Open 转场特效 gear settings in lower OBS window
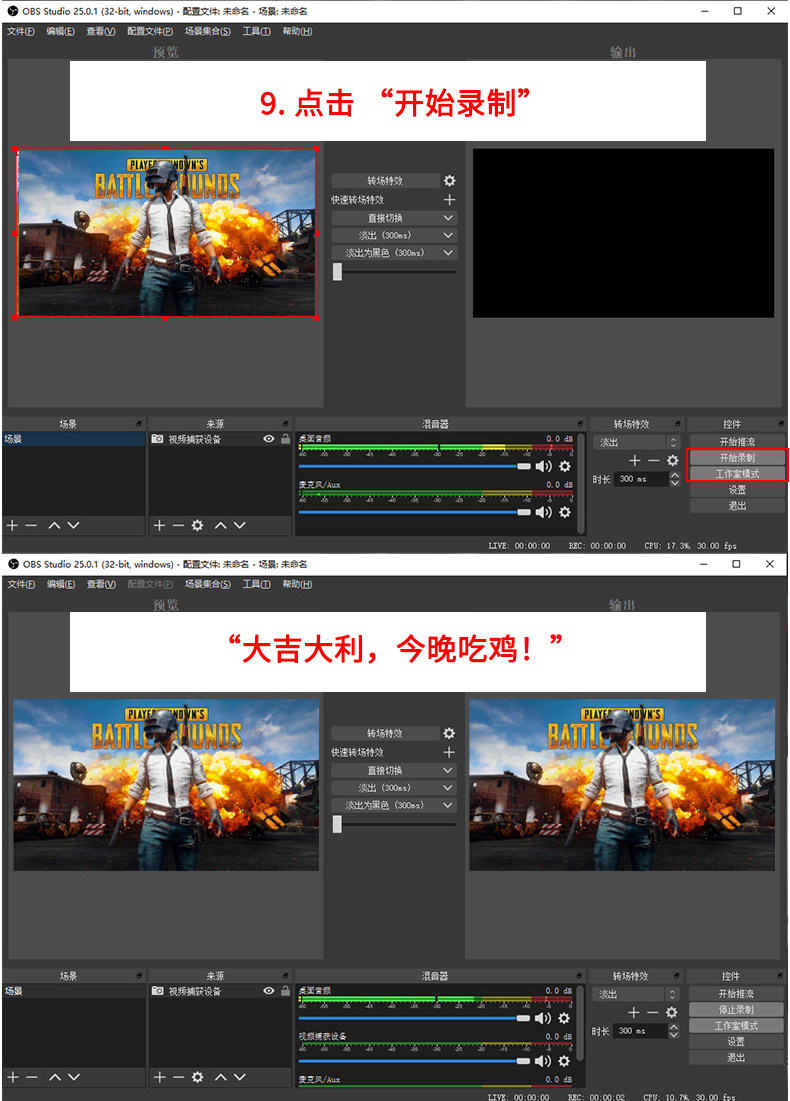The width and height of the screenshot is (790, 1101). 449,734
